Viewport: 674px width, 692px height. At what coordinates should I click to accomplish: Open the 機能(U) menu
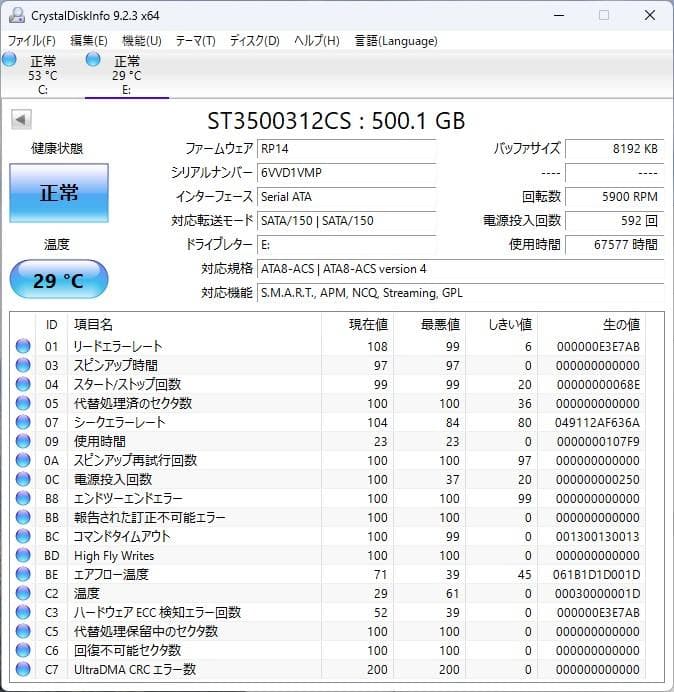pos(142,41)
